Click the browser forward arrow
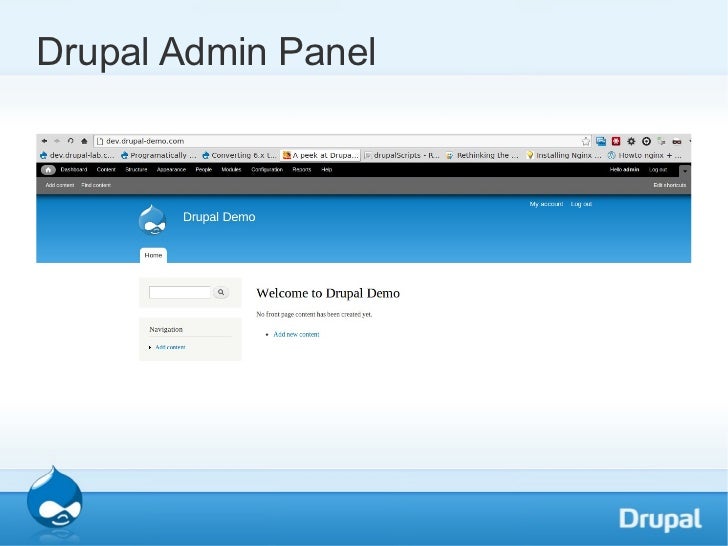728x546 pixels. pos(57,141)
